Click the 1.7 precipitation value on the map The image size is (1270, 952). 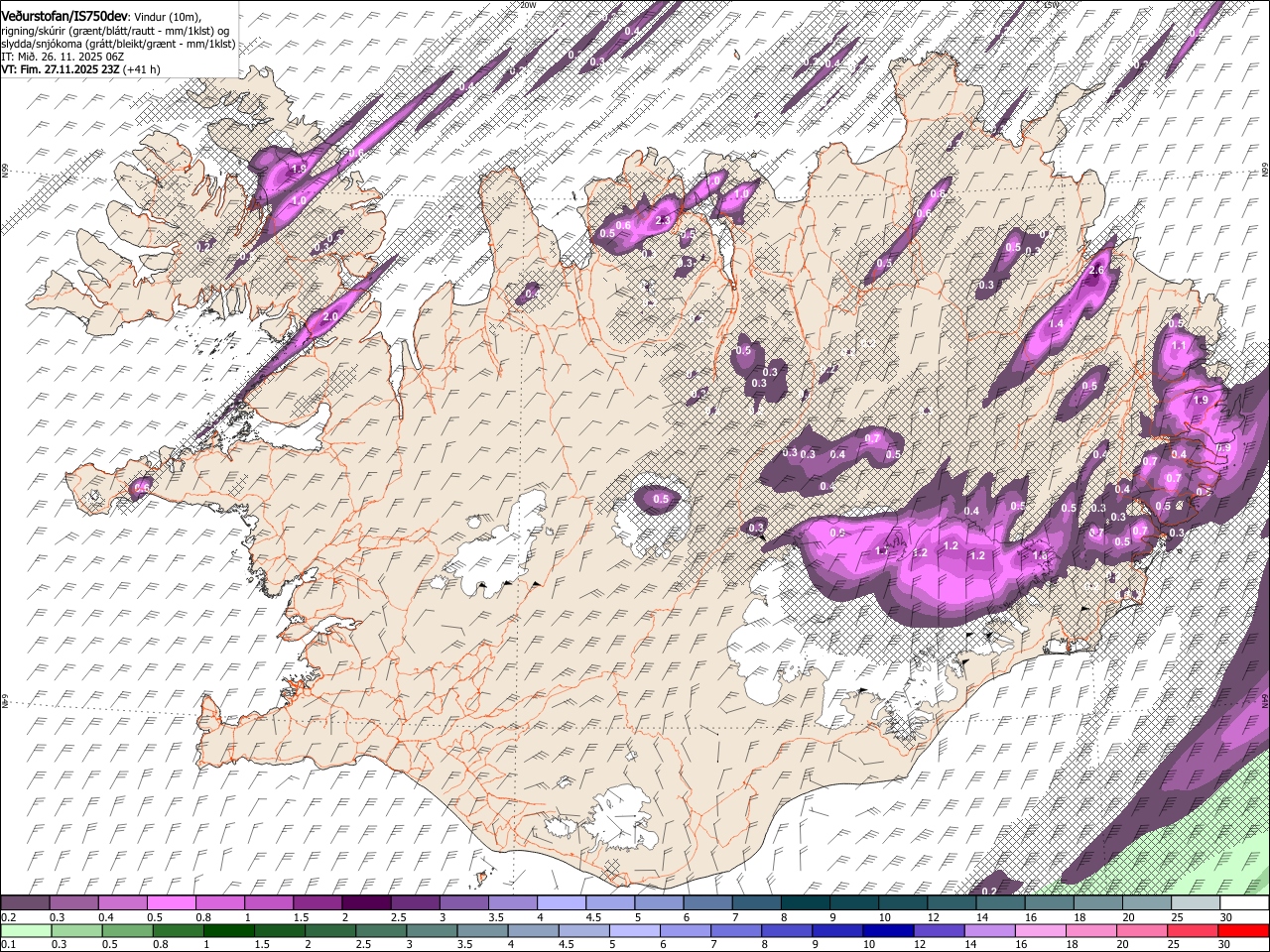pyautogui.click(x=882, y=550)
